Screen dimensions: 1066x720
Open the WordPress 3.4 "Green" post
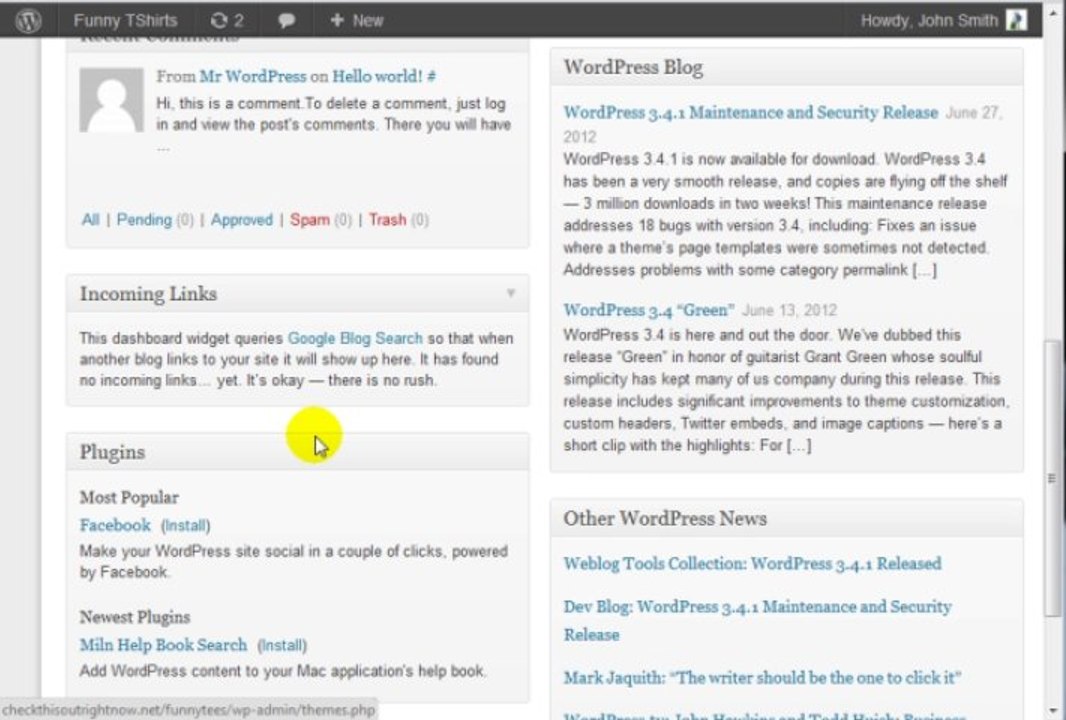649,310
